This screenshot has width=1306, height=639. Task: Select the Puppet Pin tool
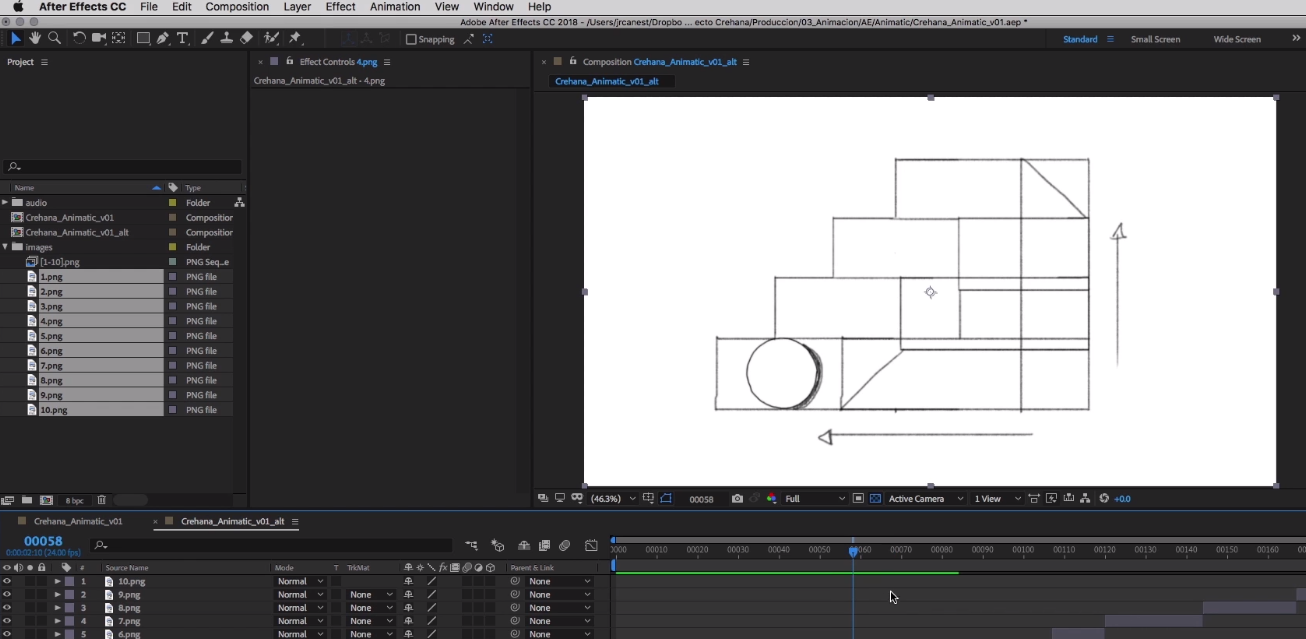(295, 38)
